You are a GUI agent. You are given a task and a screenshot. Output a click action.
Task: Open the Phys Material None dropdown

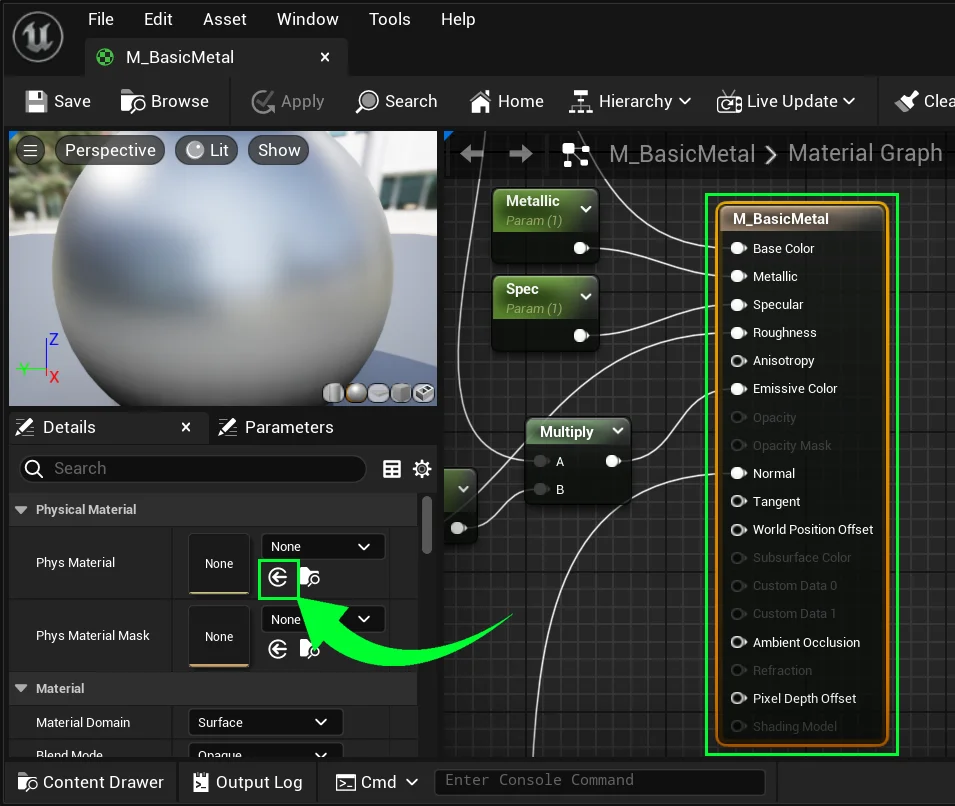click(x=323, y=547)
